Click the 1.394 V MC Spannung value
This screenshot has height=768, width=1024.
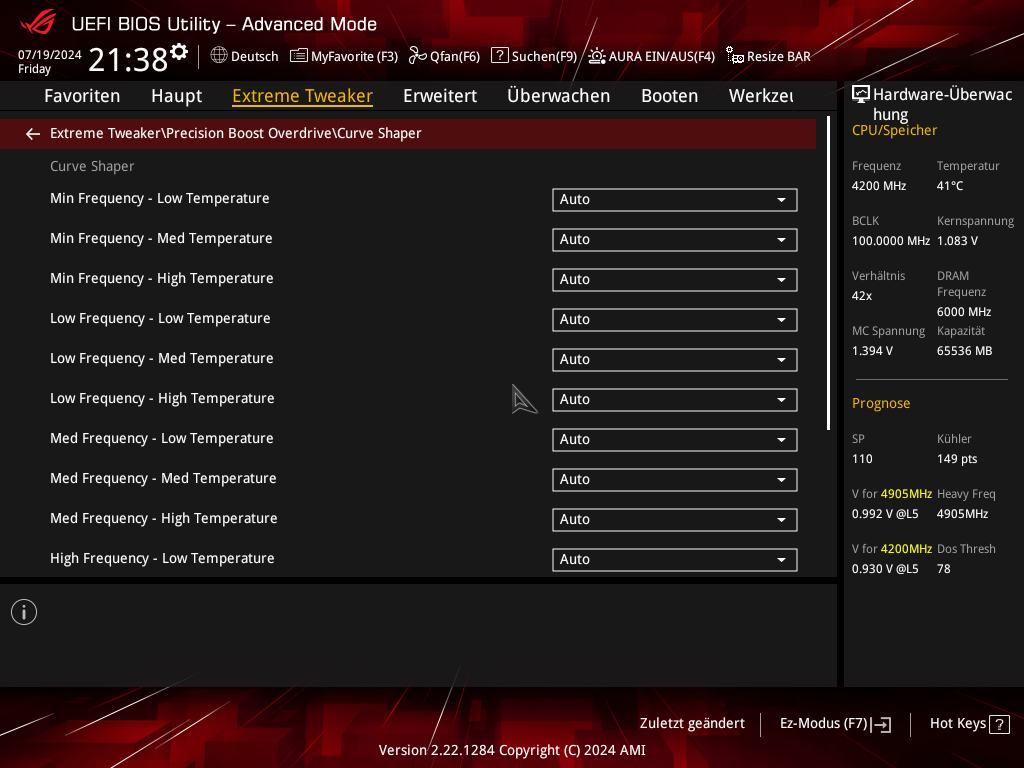[872, 351]
